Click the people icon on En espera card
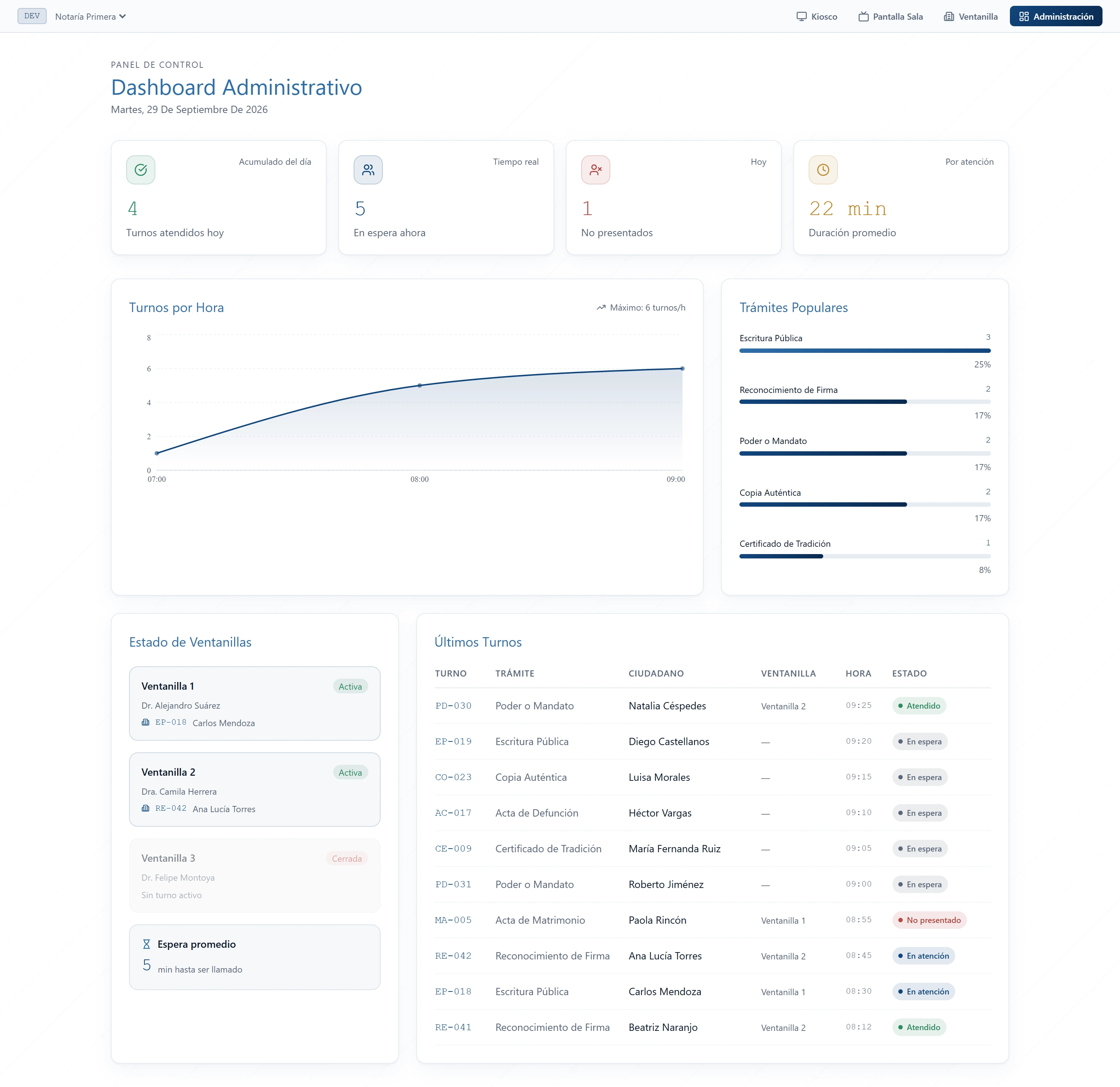Image resolution: width=1120 pixels, height=1087 pixels. 368,170
